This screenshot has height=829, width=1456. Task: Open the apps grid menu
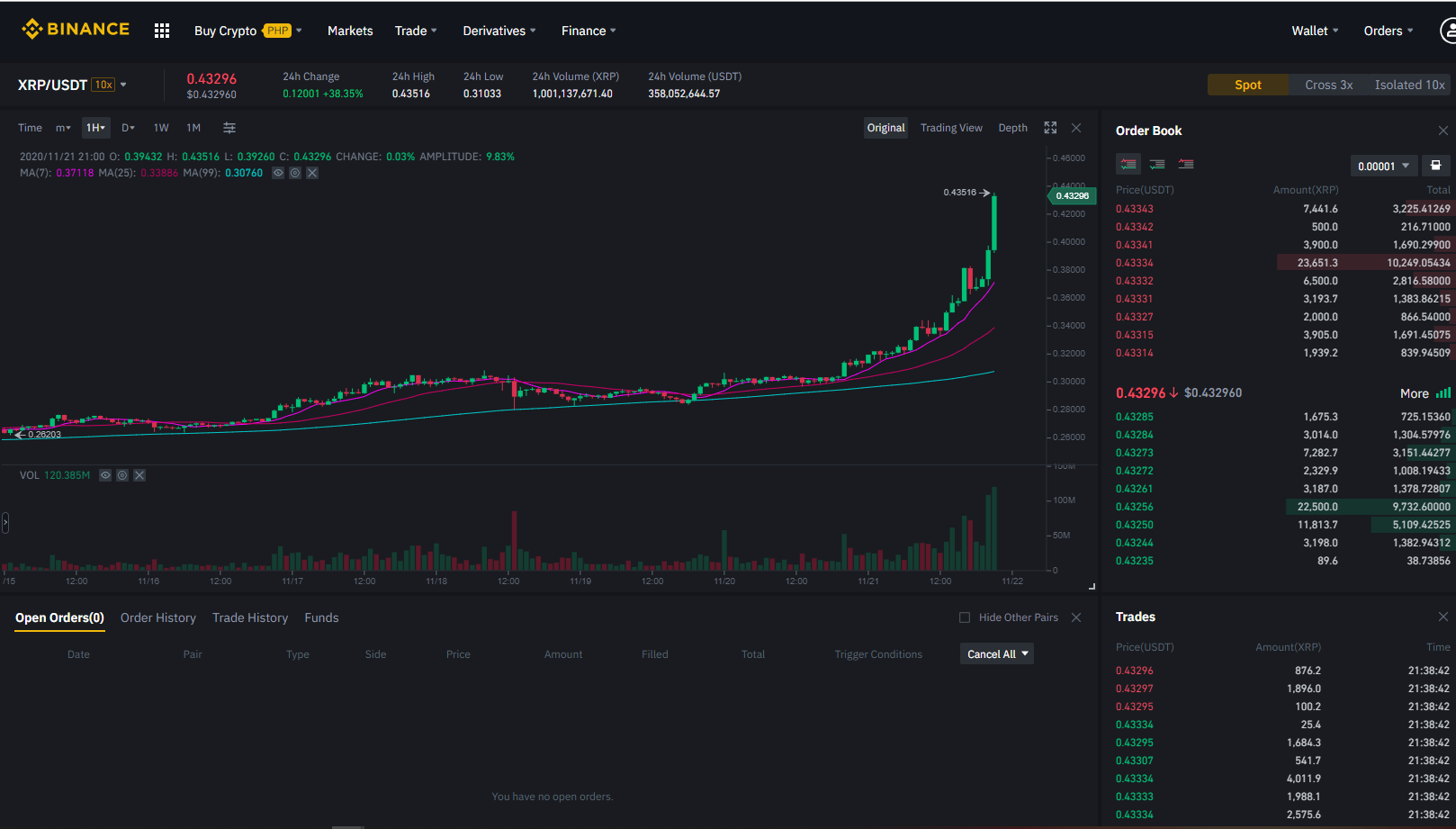(162, 31)
